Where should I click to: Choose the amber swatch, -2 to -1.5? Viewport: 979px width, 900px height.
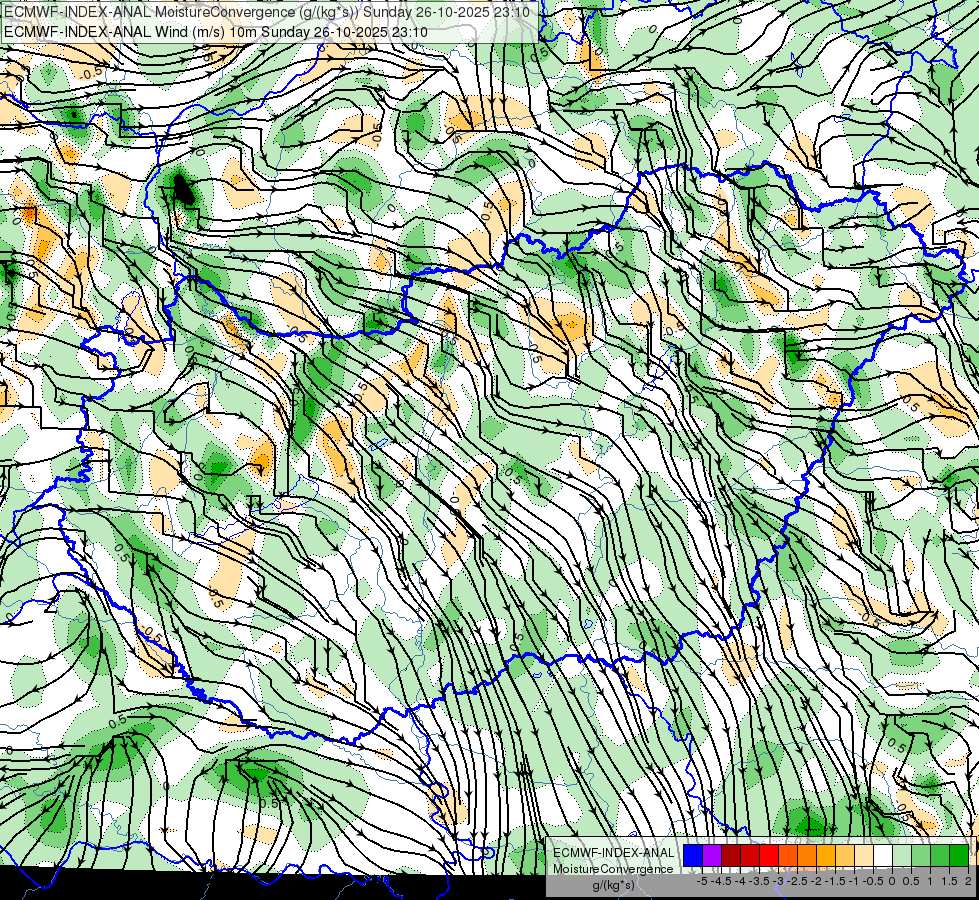tap(826, 855)
